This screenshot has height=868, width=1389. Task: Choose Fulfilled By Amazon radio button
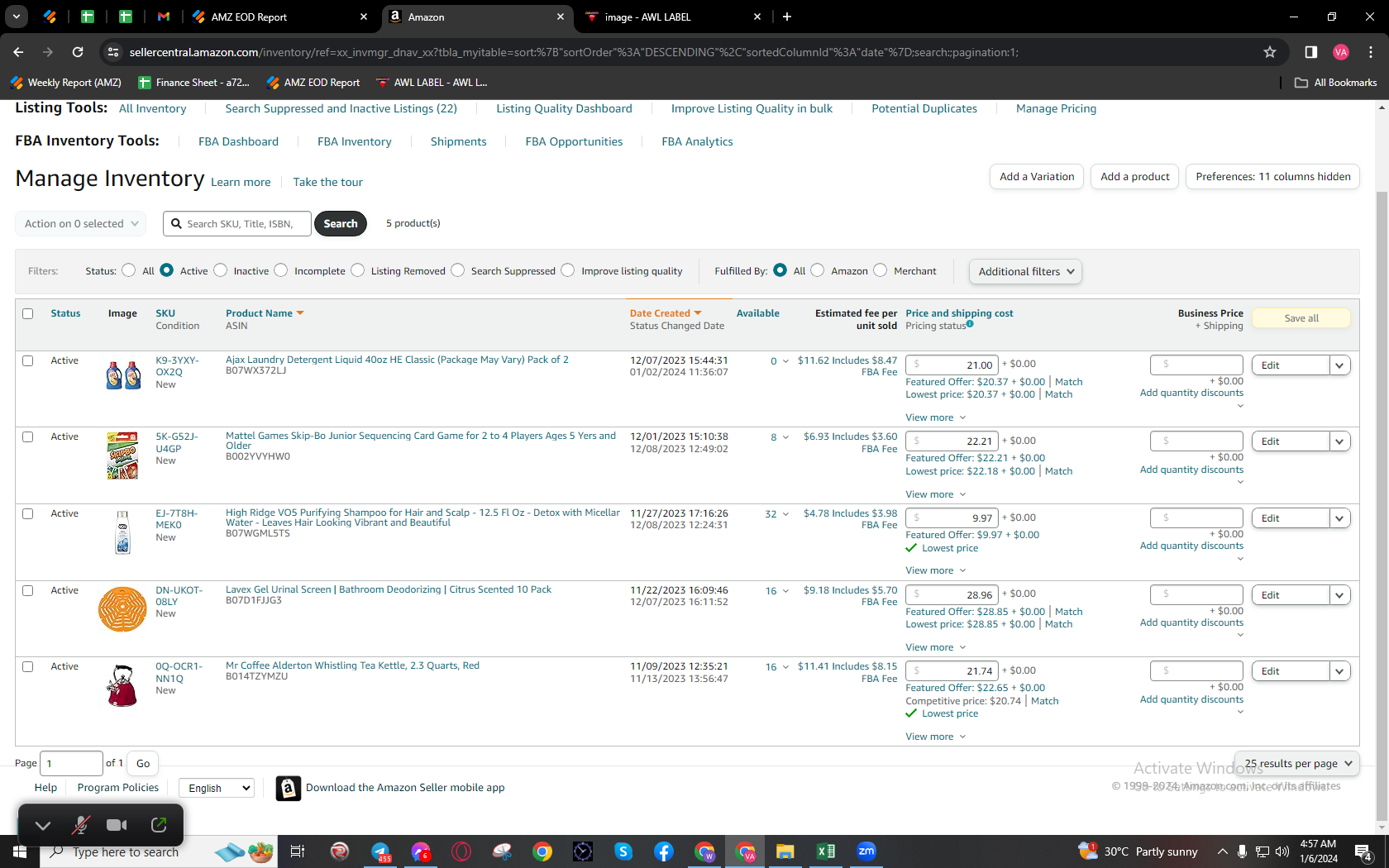point(817,270)
